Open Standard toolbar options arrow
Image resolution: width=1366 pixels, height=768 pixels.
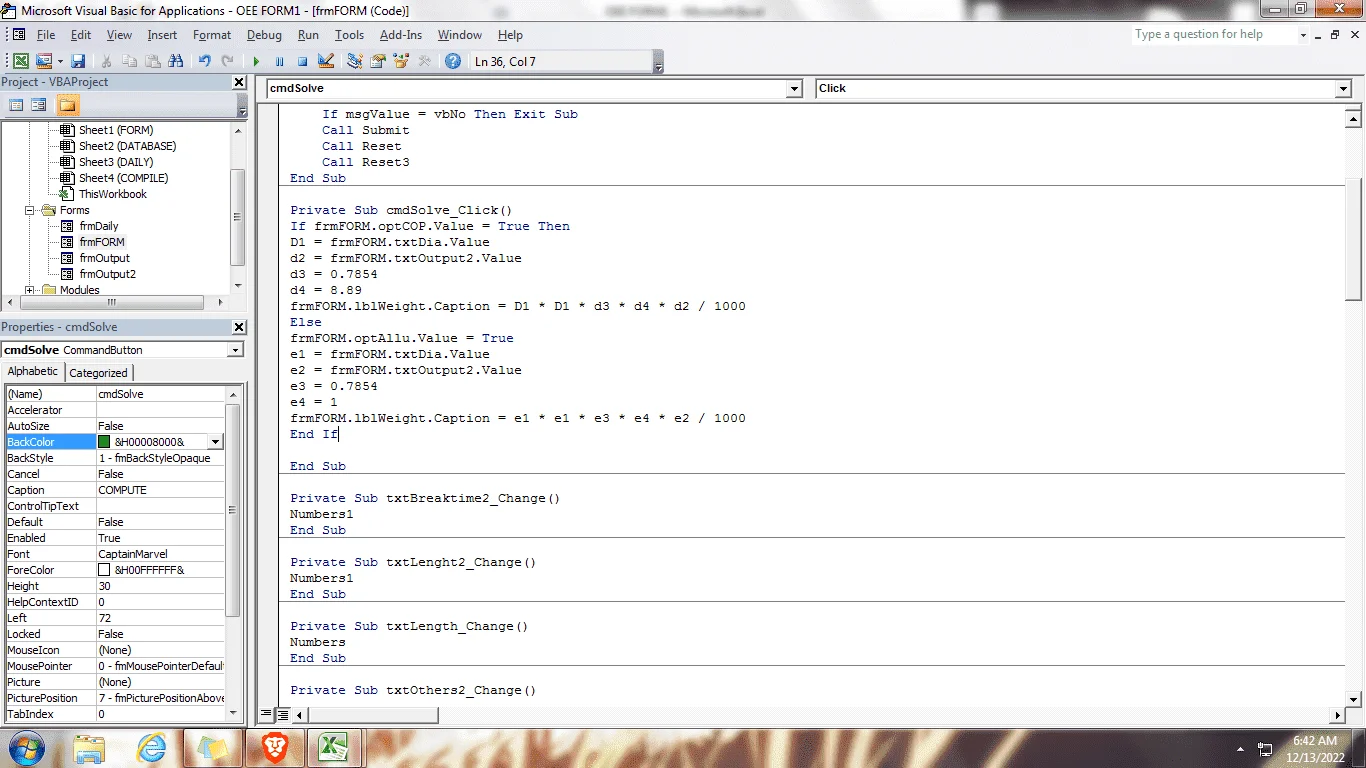(x=658, y=62)
